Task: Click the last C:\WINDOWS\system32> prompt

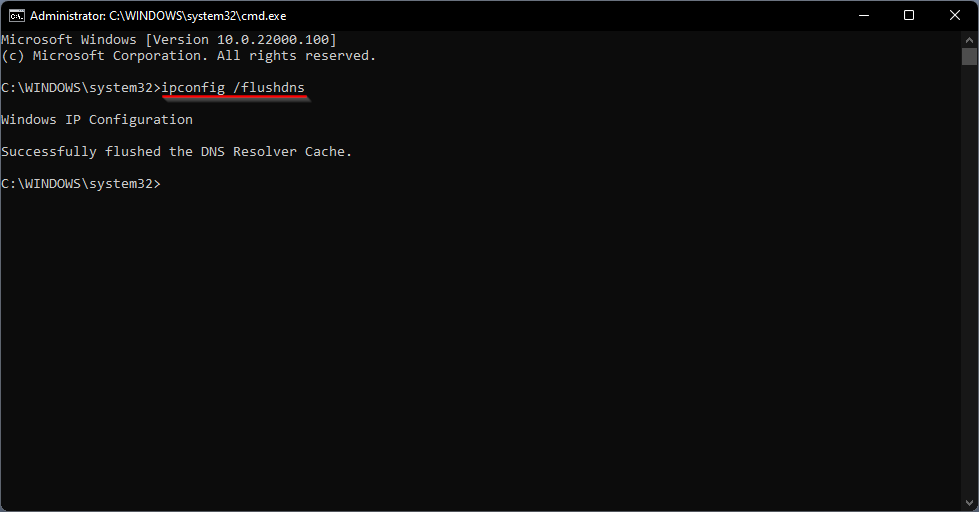Action: coord(80,184)
